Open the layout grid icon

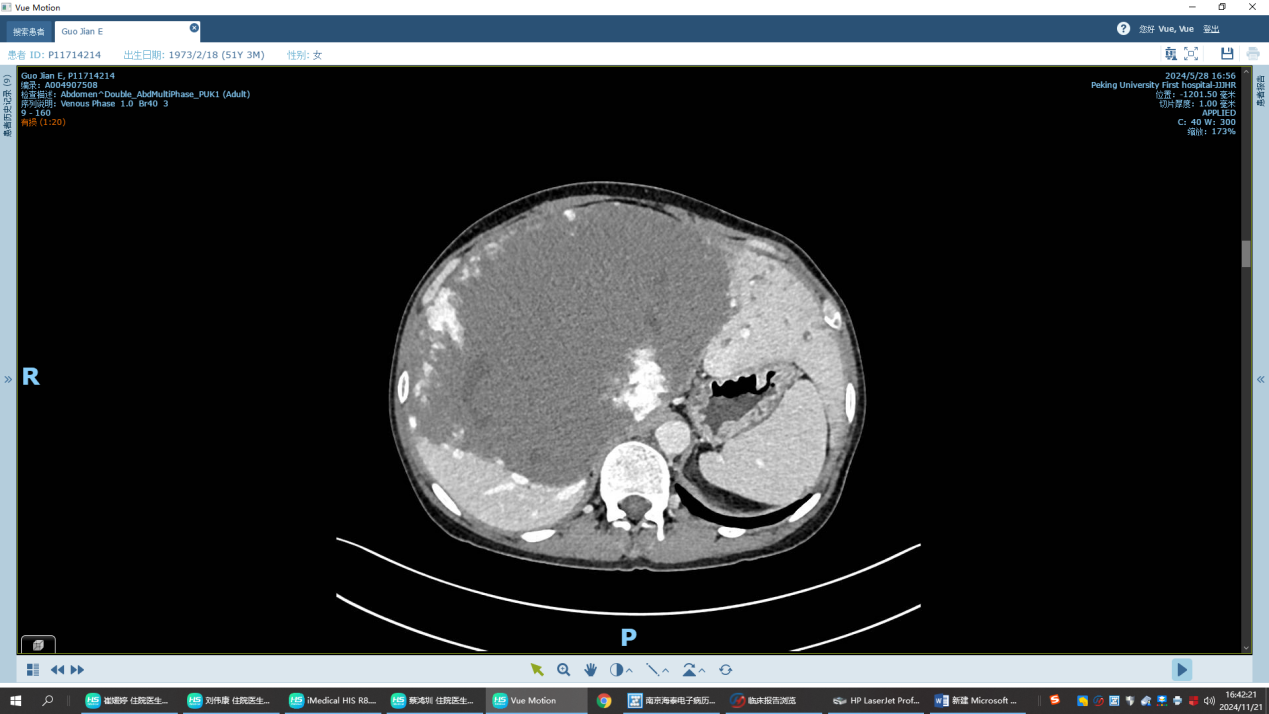(33, 670)
